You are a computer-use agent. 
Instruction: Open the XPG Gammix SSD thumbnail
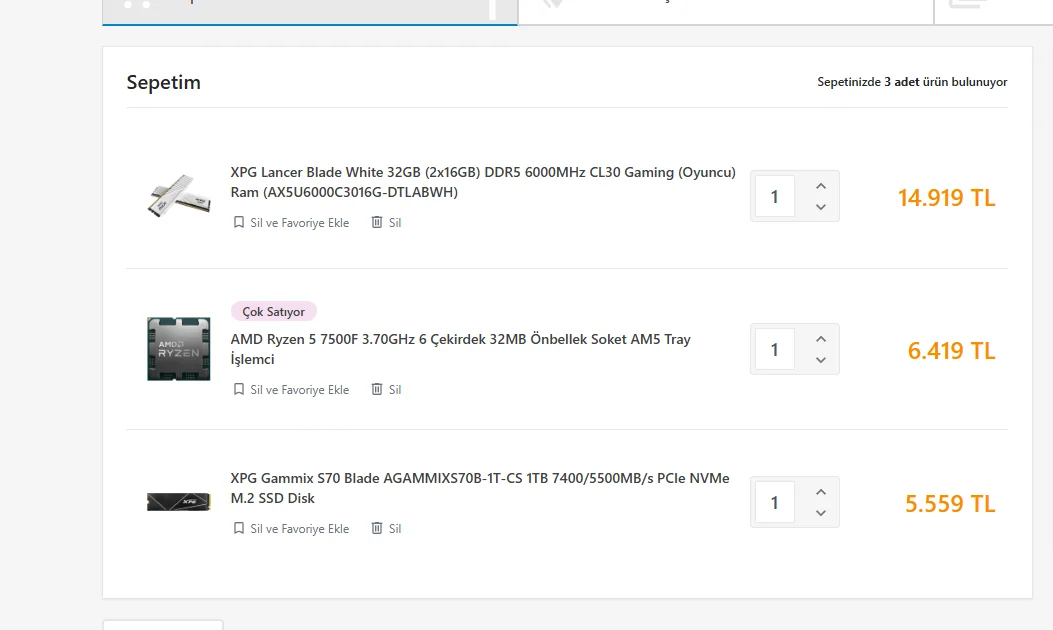click(179, 502)
